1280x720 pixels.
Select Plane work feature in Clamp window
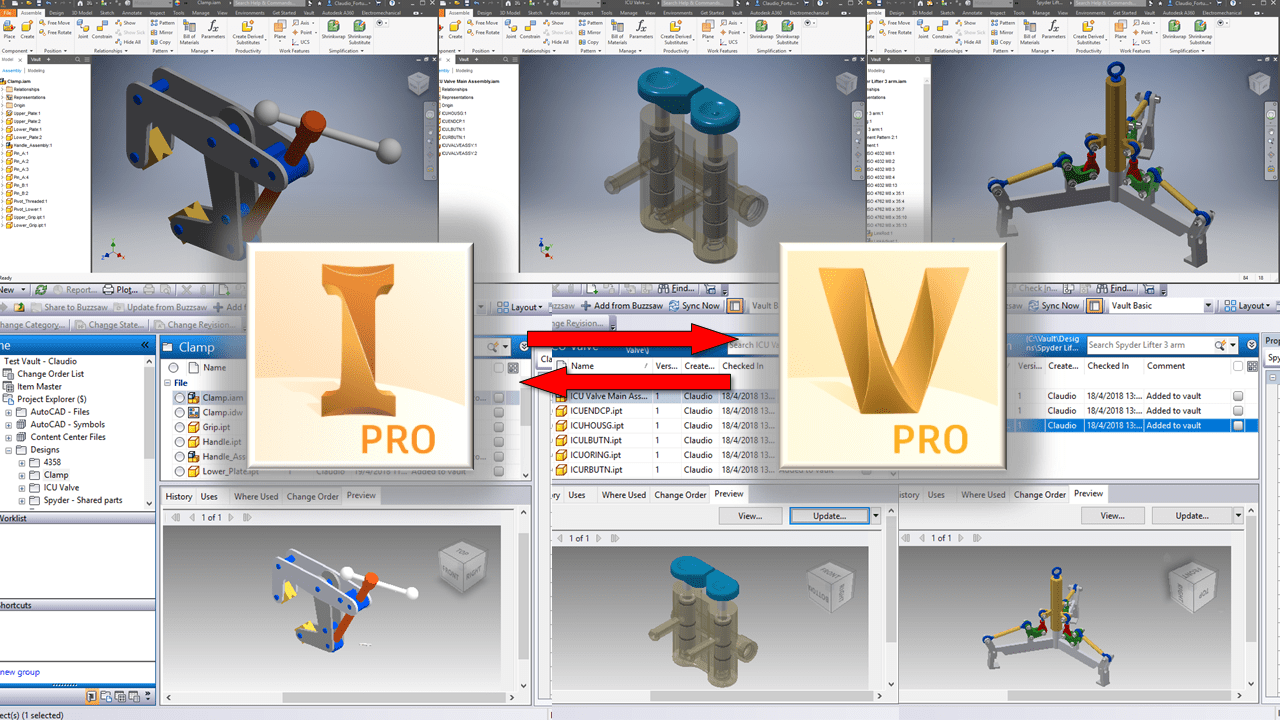pos(282,29)
